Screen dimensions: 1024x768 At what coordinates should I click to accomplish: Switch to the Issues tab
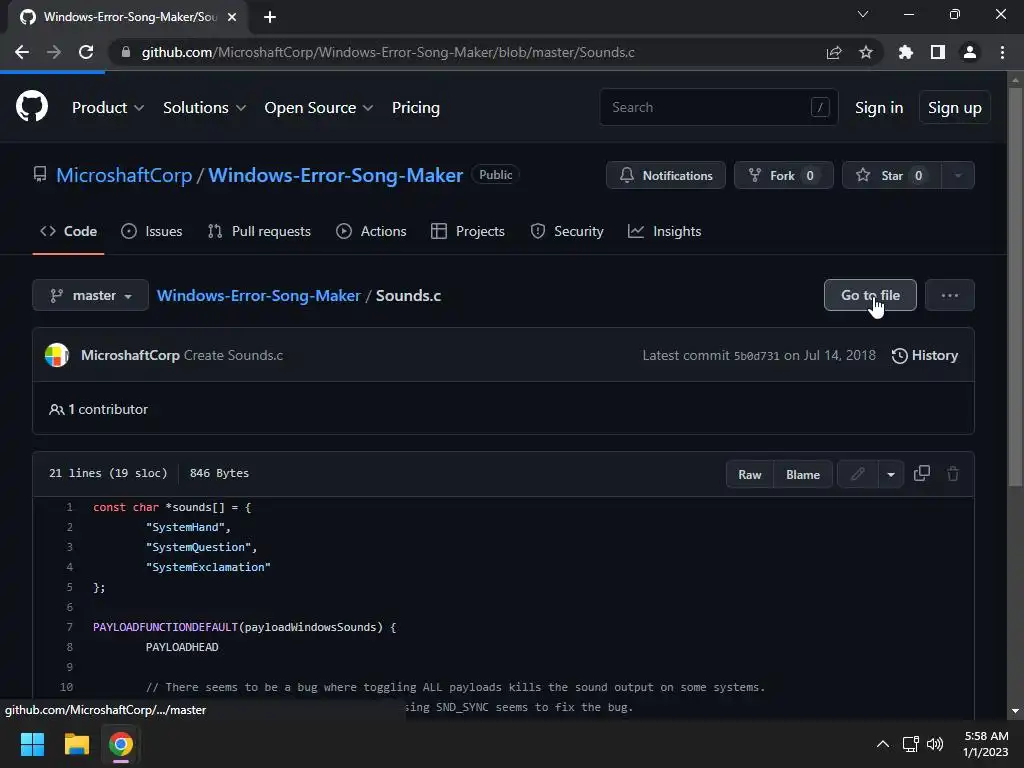click(x=152, y=231)
